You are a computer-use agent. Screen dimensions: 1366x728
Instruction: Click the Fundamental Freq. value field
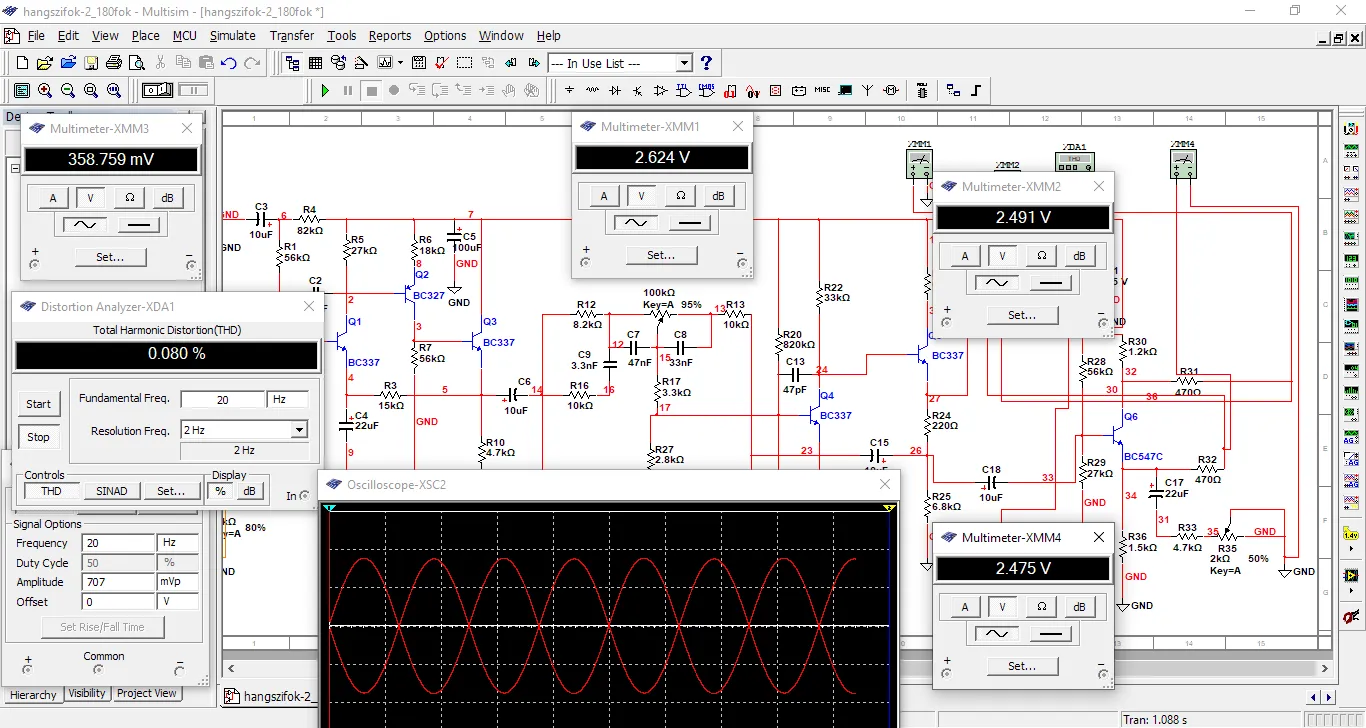(x=222, y=399)
